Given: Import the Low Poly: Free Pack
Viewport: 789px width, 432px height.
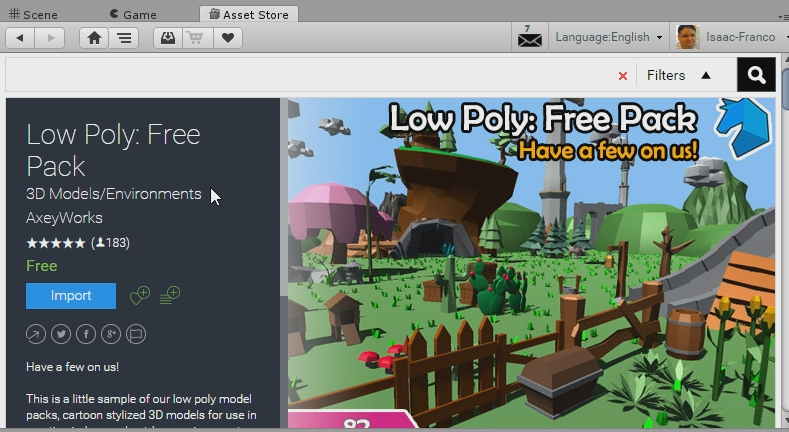Looking at the screenshot, I should [x=71, y=296].
